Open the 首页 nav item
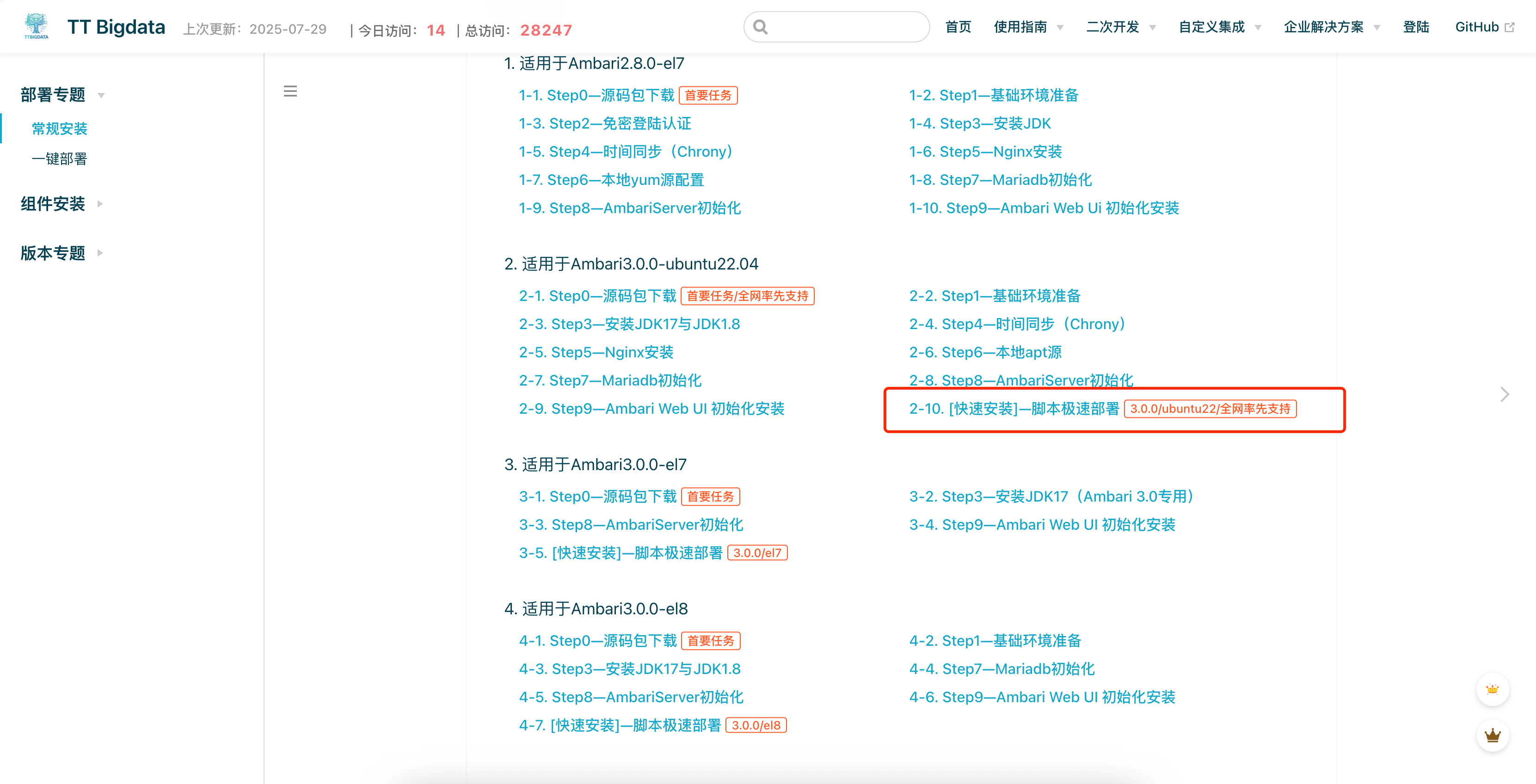 pos(958,27)
